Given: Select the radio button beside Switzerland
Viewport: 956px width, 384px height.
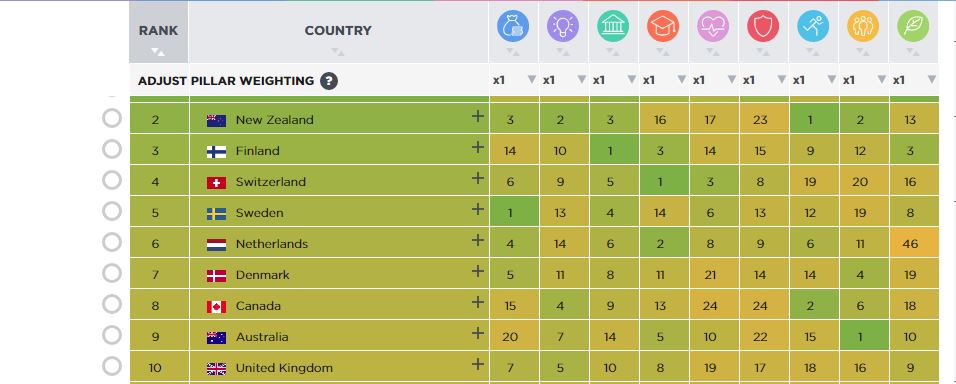Looking at the screenshot, I should coord(112,180).
